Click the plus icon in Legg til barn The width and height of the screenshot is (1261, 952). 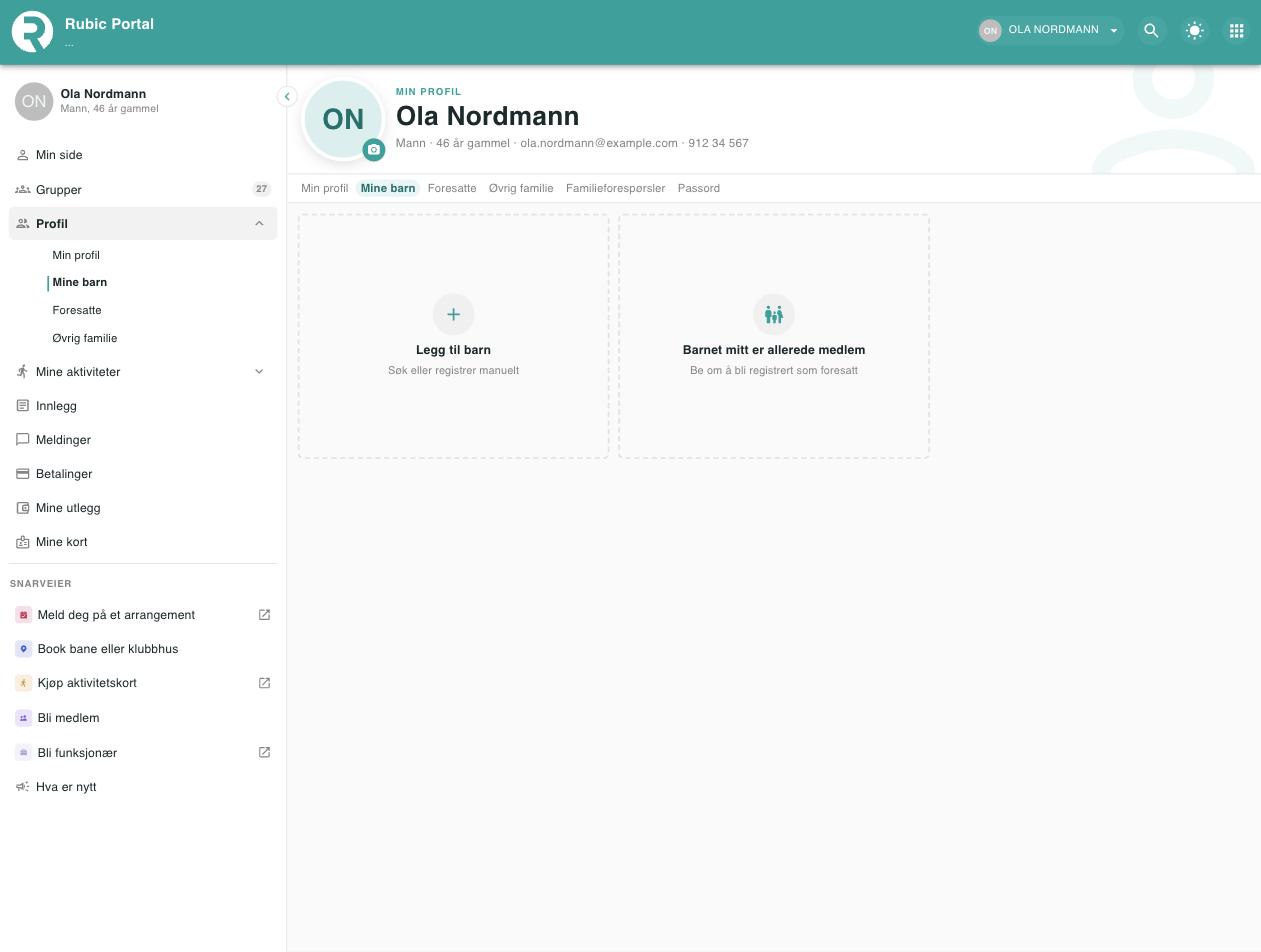453,314
